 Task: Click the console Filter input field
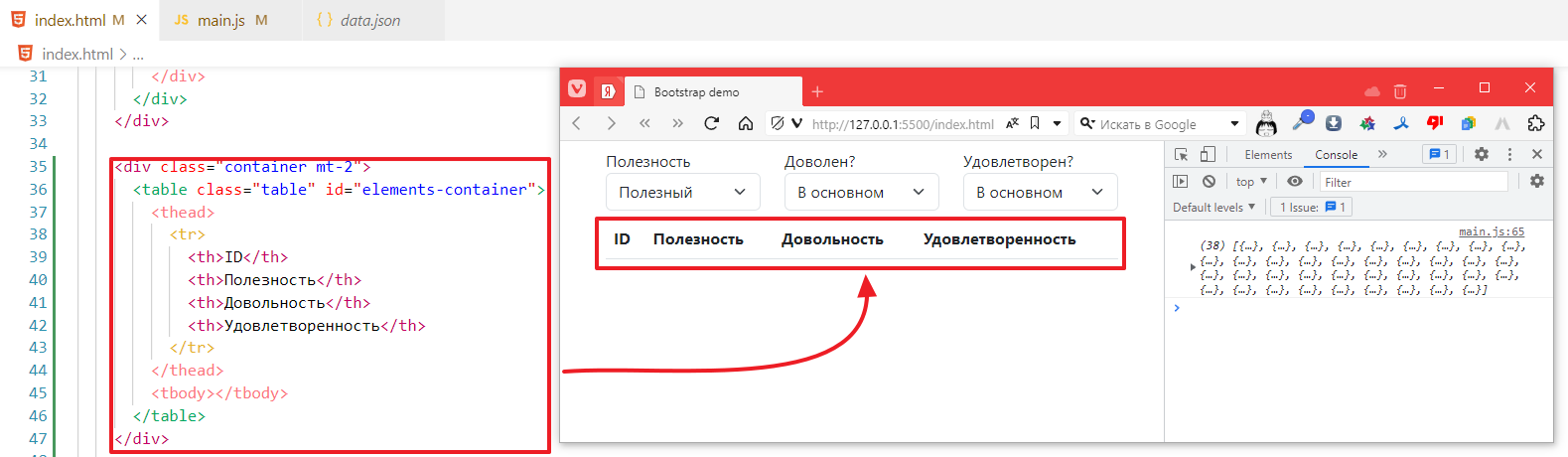(x=1412, y=182)
